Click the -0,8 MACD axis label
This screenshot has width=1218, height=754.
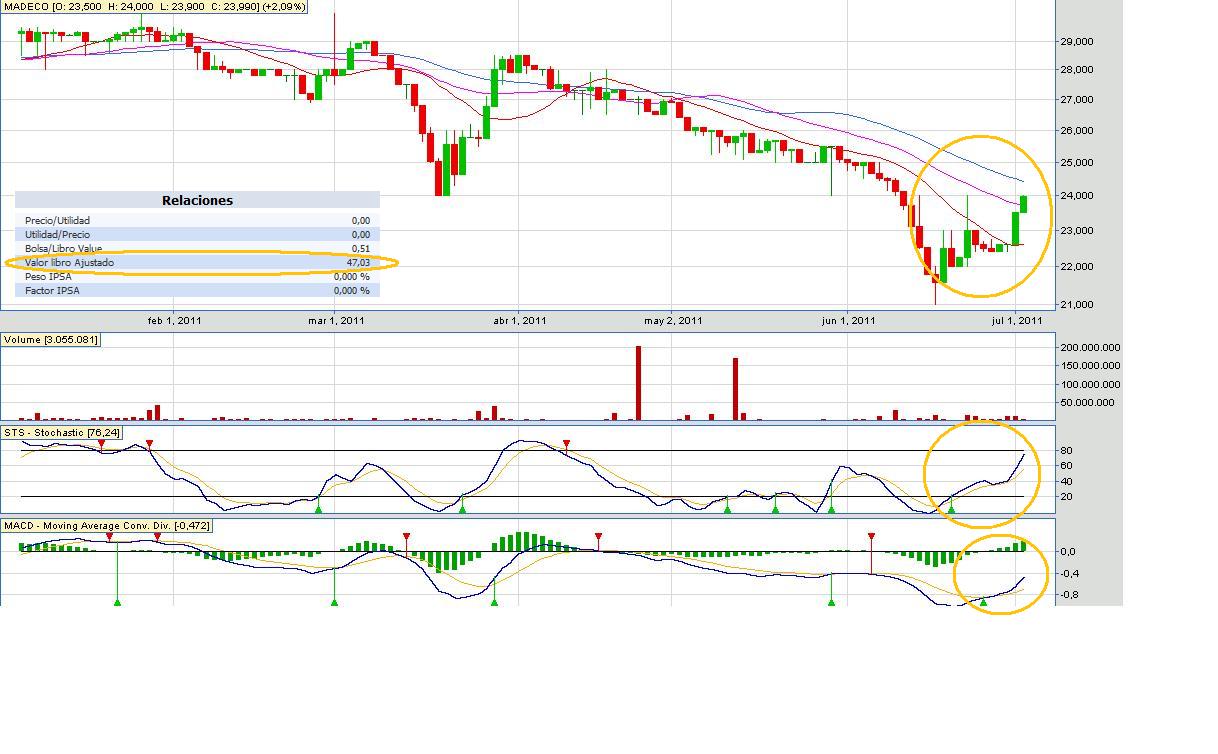[x=1069, y=595]
